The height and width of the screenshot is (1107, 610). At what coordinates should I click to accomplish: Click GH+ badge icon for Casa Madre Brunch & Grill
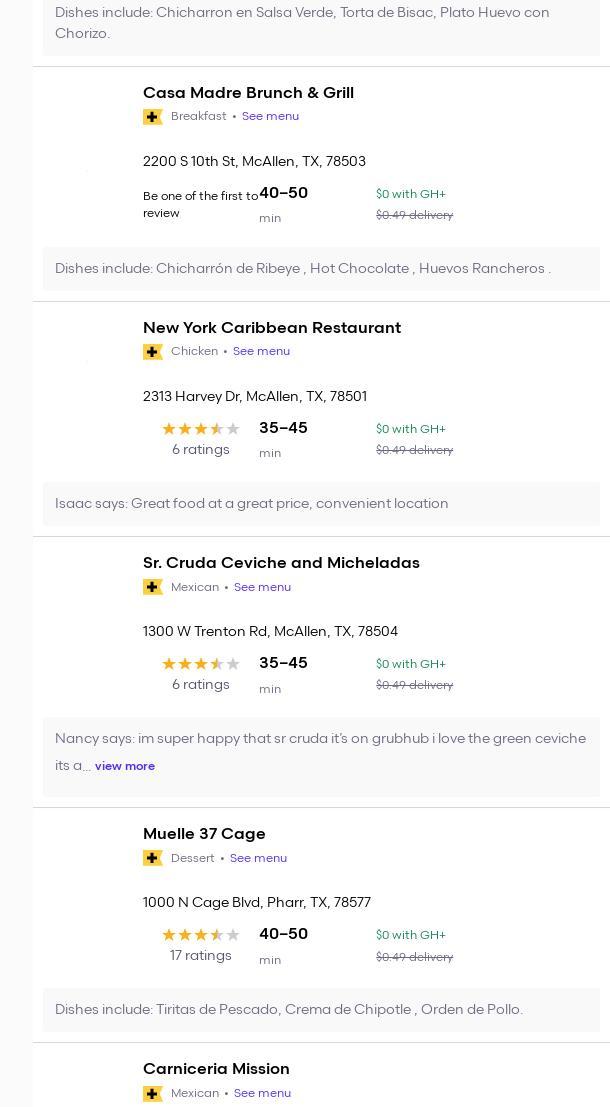coord(153,117)
